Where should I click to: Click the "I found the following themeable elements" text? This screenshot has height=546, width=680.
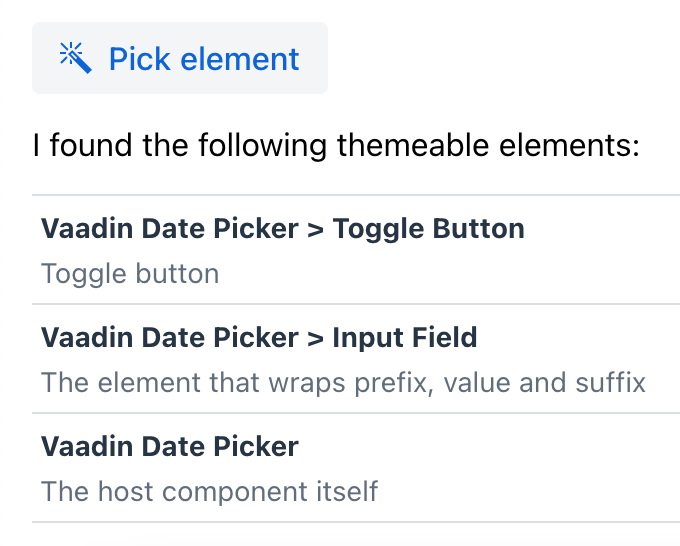point(336,146)
